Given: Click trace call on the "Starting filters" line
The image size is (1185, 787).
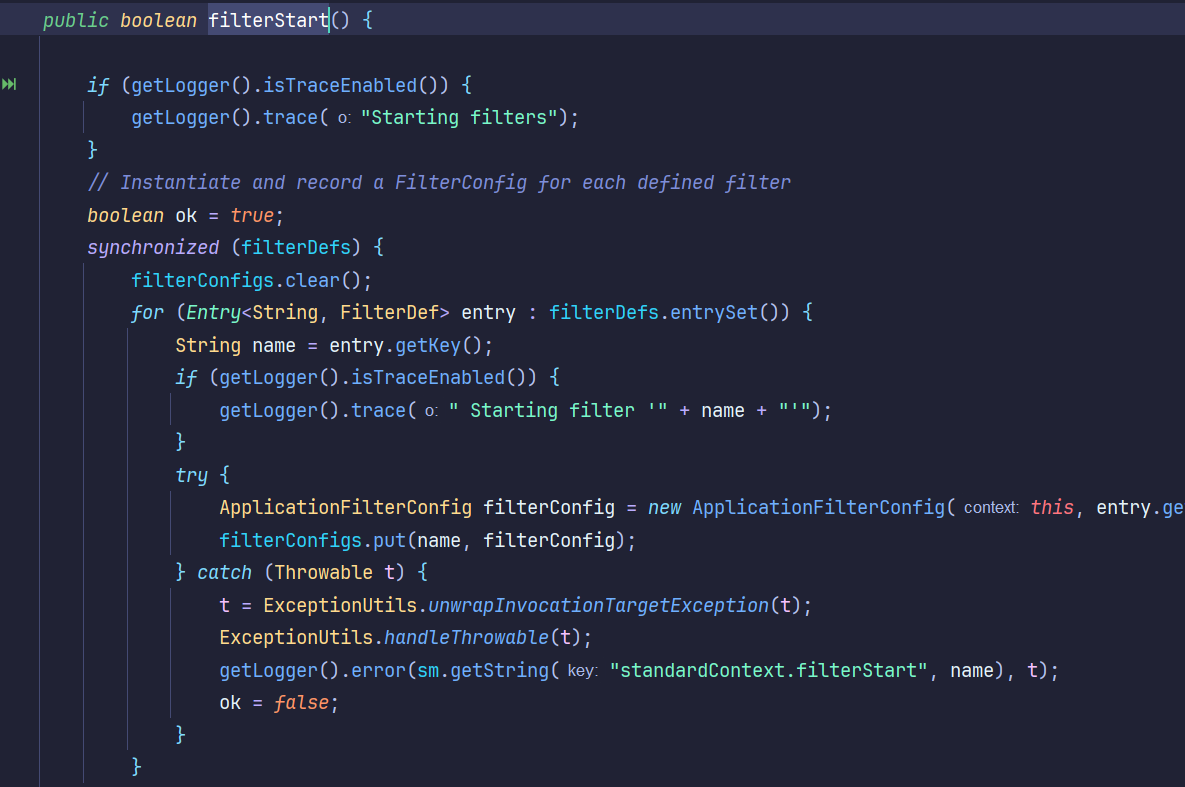Looking at the screenshot, I should pos(290,118).
